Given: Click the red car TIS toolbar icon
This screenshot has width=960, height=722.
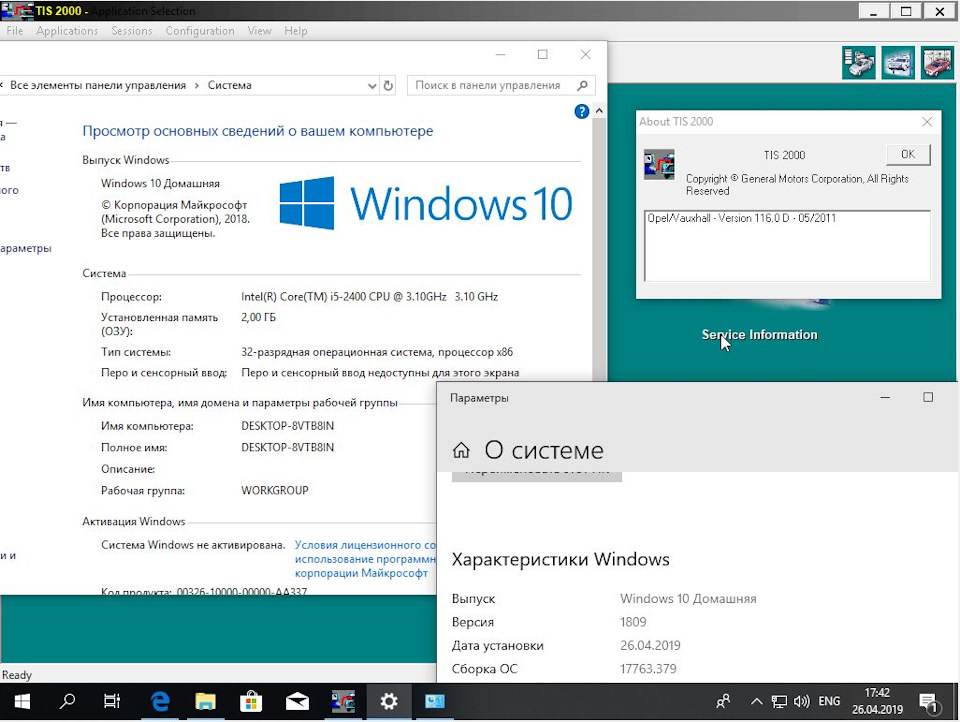Looking at the screenshot, I should (937, 63).
